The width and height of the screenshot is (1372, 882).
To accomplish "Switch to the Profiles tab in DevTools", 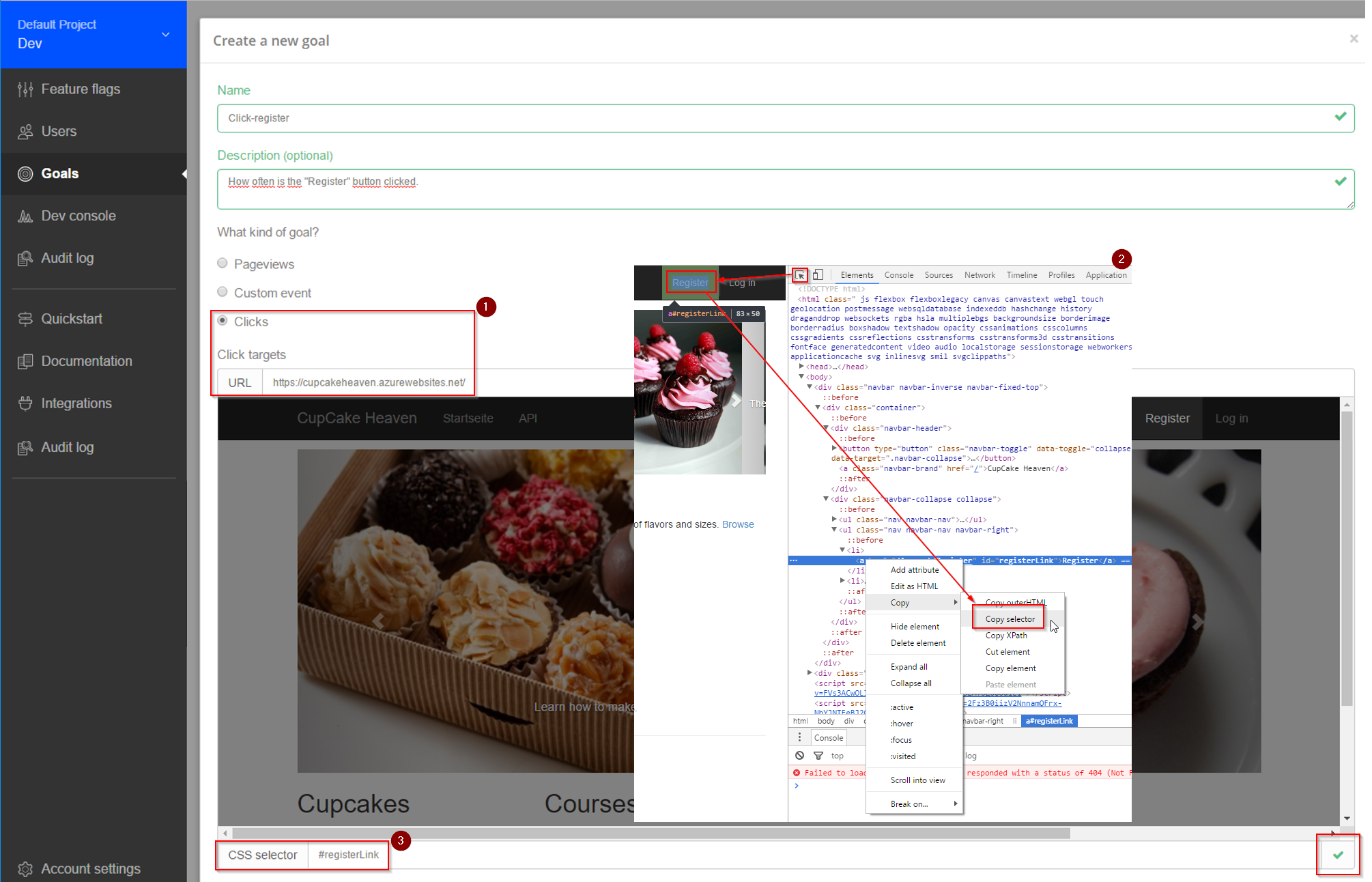I will click(x=1061, y=275).
